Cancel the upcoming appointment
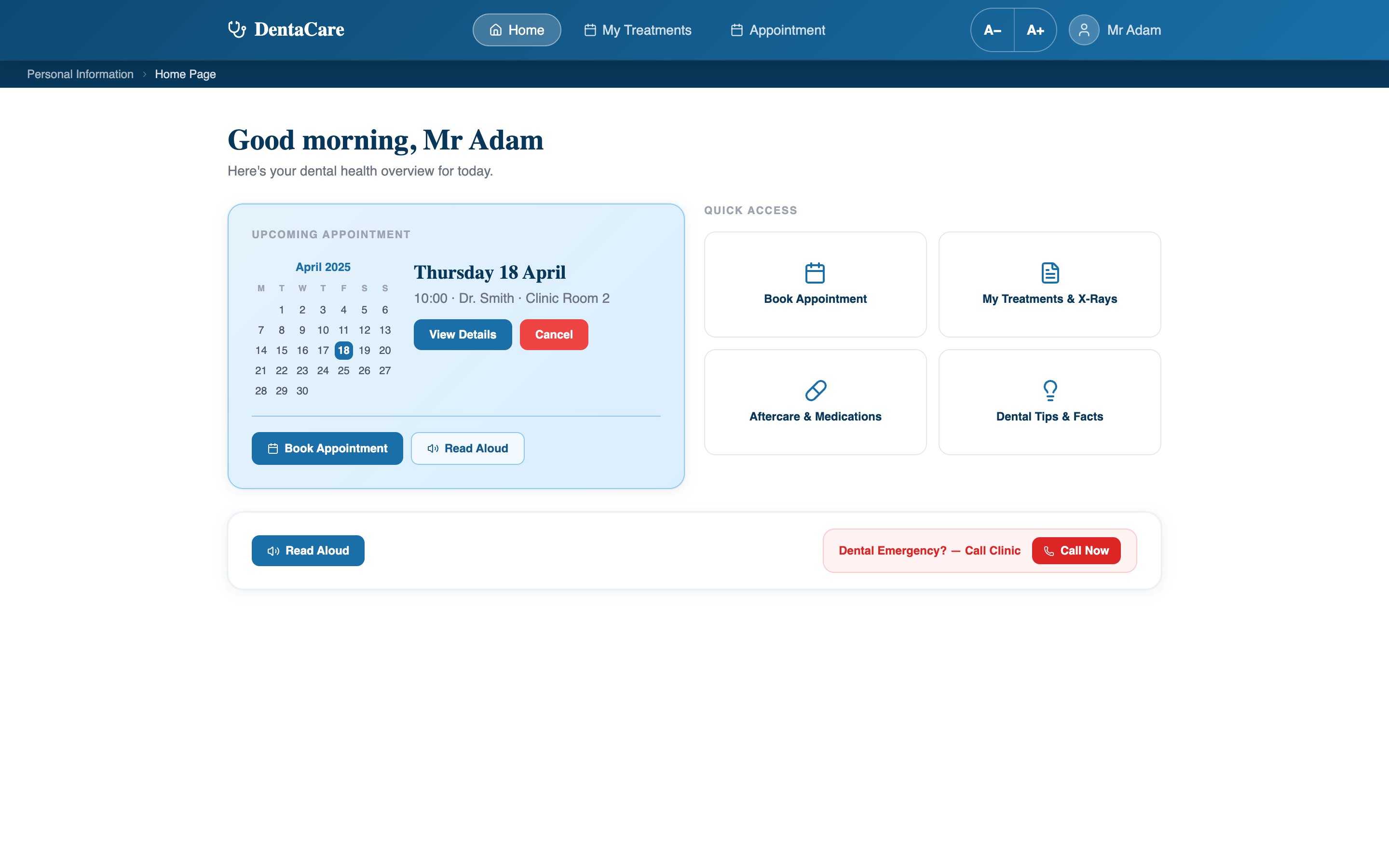The height and width of the screenshot is (868, 1389). point(554,335)
